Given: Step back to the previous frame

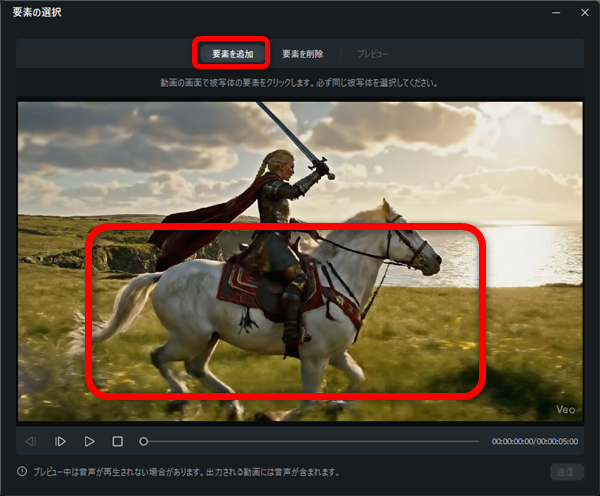Looking at the screenshot, I should (x=31, y=441).
